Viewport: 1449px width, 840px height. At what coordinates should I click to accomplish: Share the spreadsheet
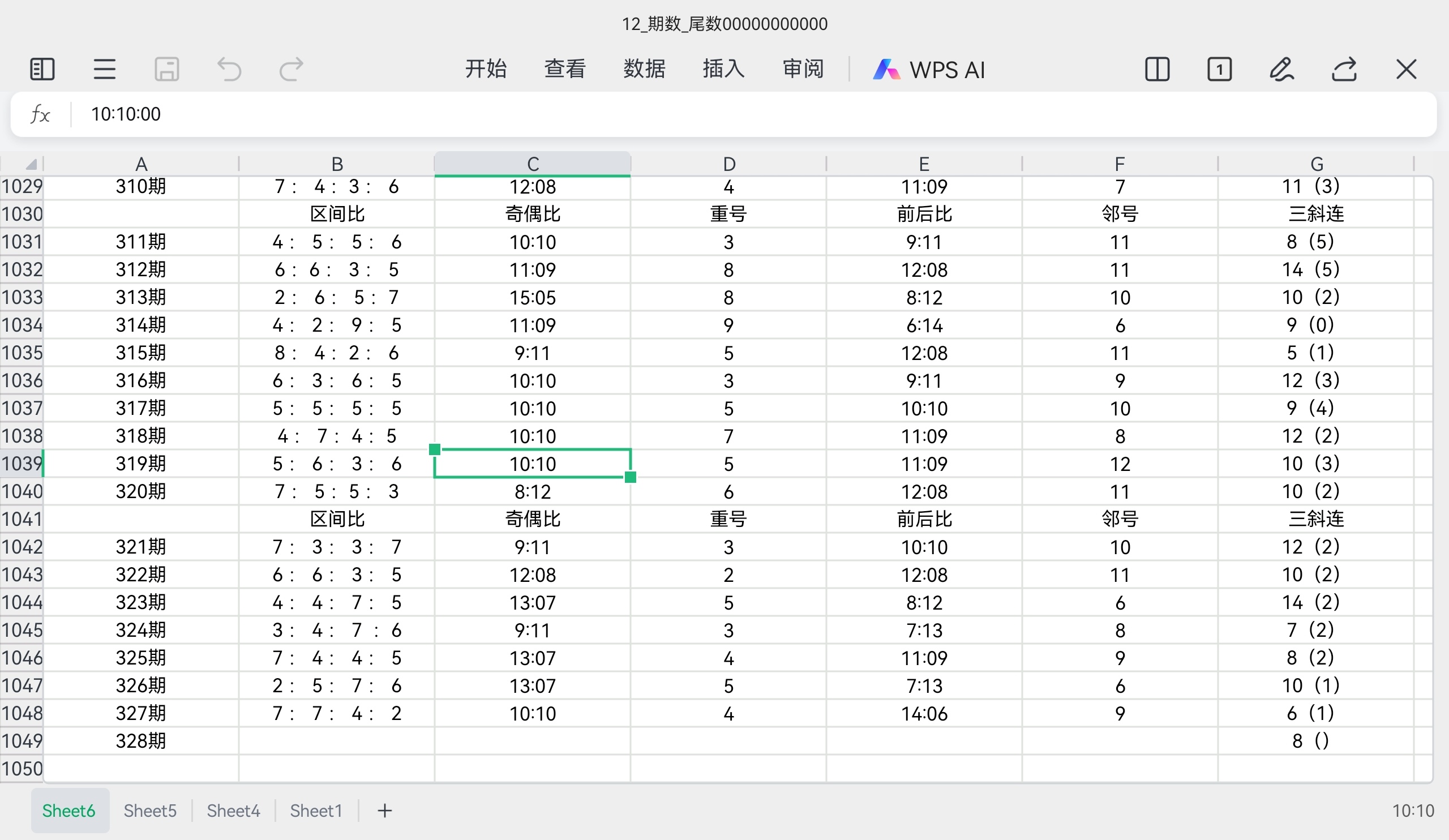point(1344,70)
